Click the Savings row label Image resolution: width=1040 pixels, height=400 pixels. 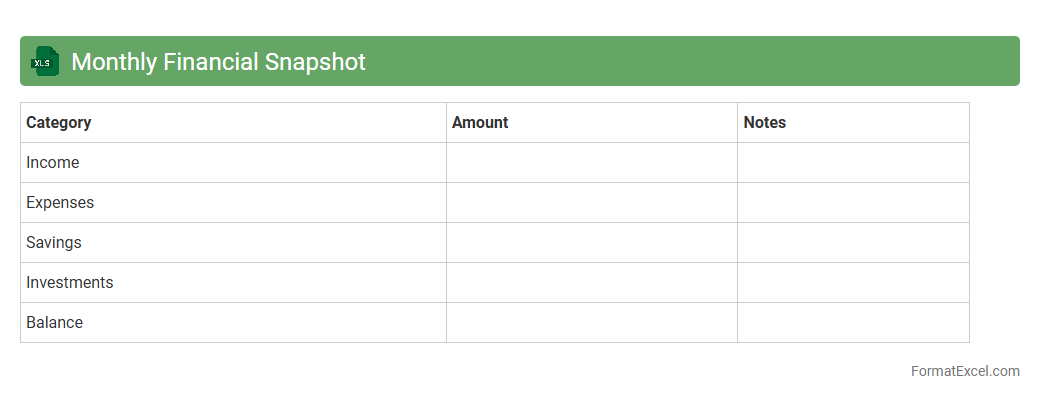pos(54,243)
